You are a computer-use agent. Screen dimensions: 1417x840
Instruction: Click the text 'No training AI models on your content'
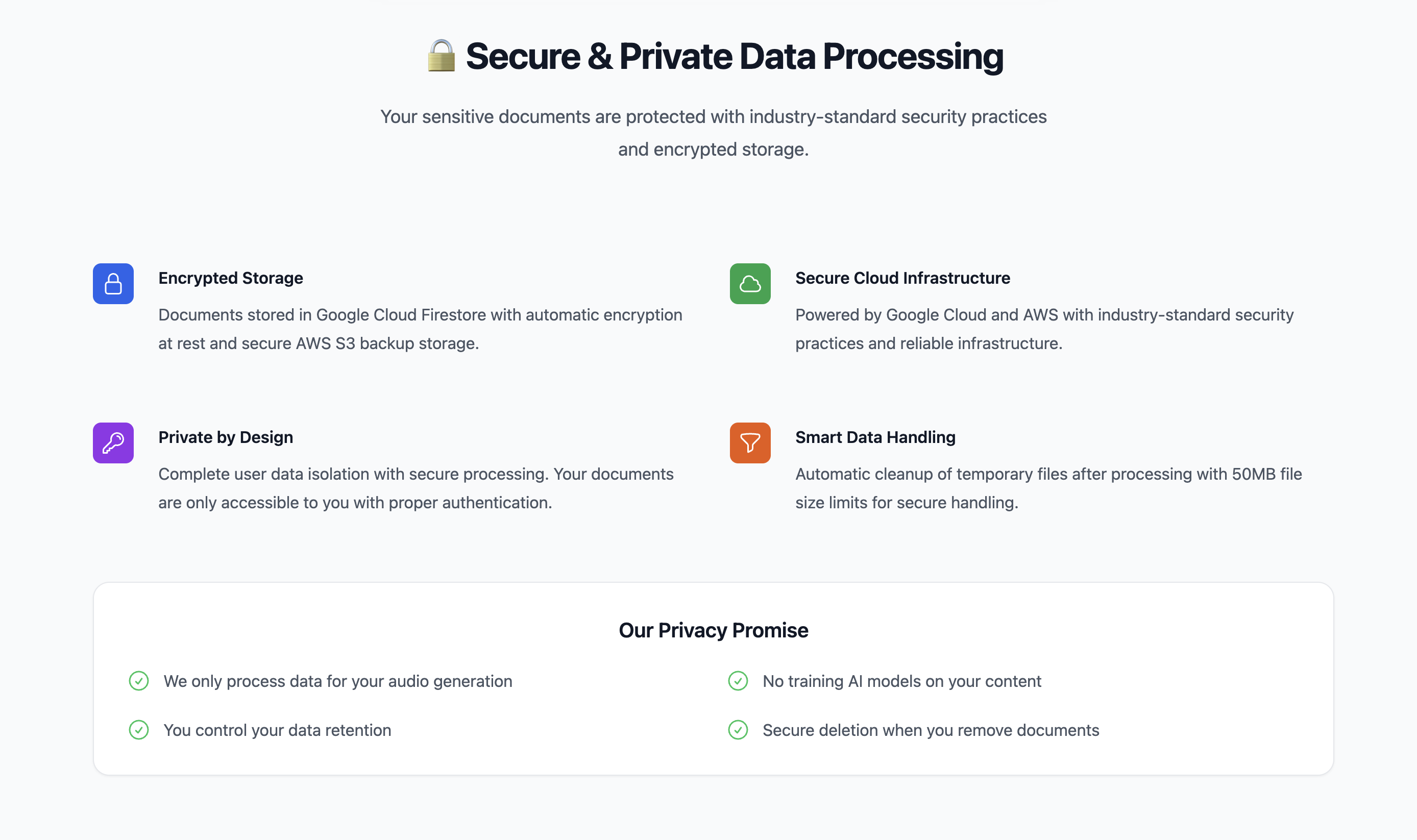tap(902, 681)
